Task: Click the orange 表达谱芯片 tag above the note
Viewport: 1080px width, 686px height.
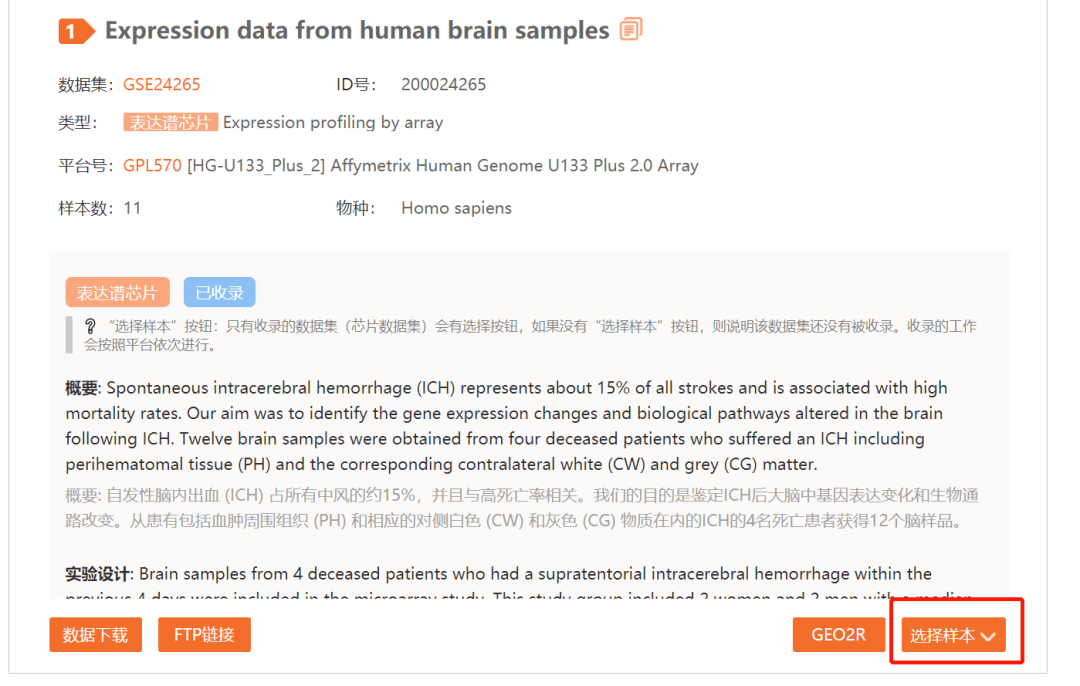Action: 117,292
